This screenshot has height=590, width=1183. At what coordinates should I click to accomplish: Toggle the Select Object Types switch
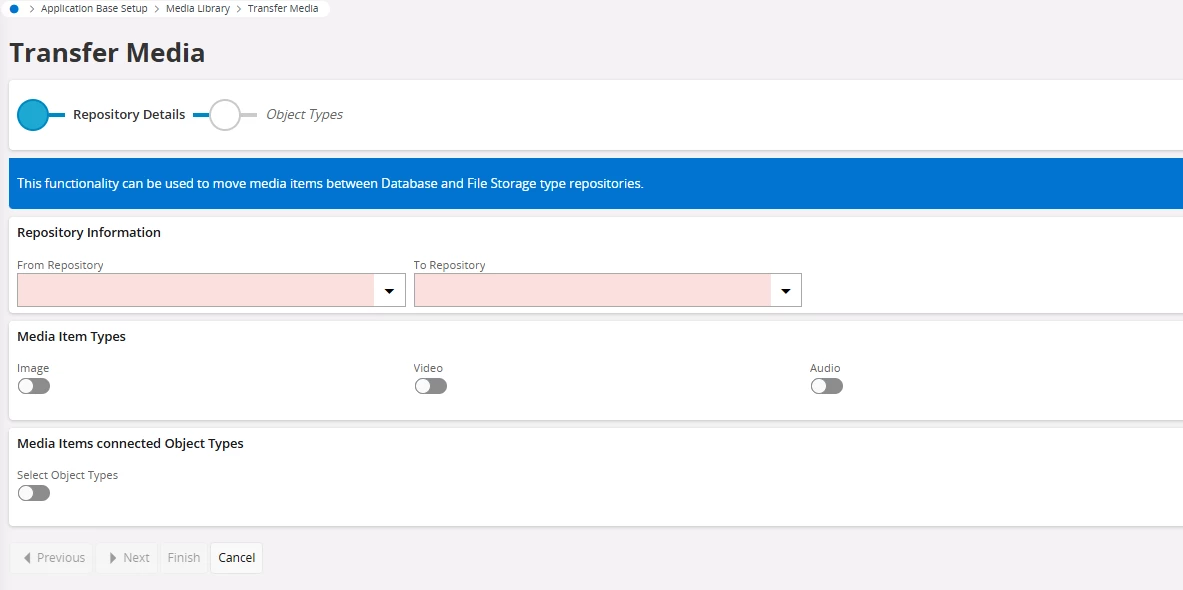[x=34, y=493]
